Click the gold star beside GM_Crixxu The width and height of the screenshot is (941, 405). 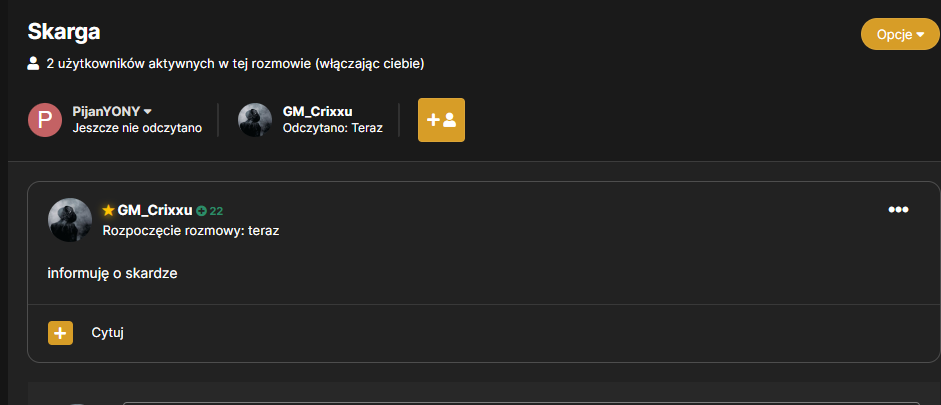pyautogui.click(x=109, y=210)
